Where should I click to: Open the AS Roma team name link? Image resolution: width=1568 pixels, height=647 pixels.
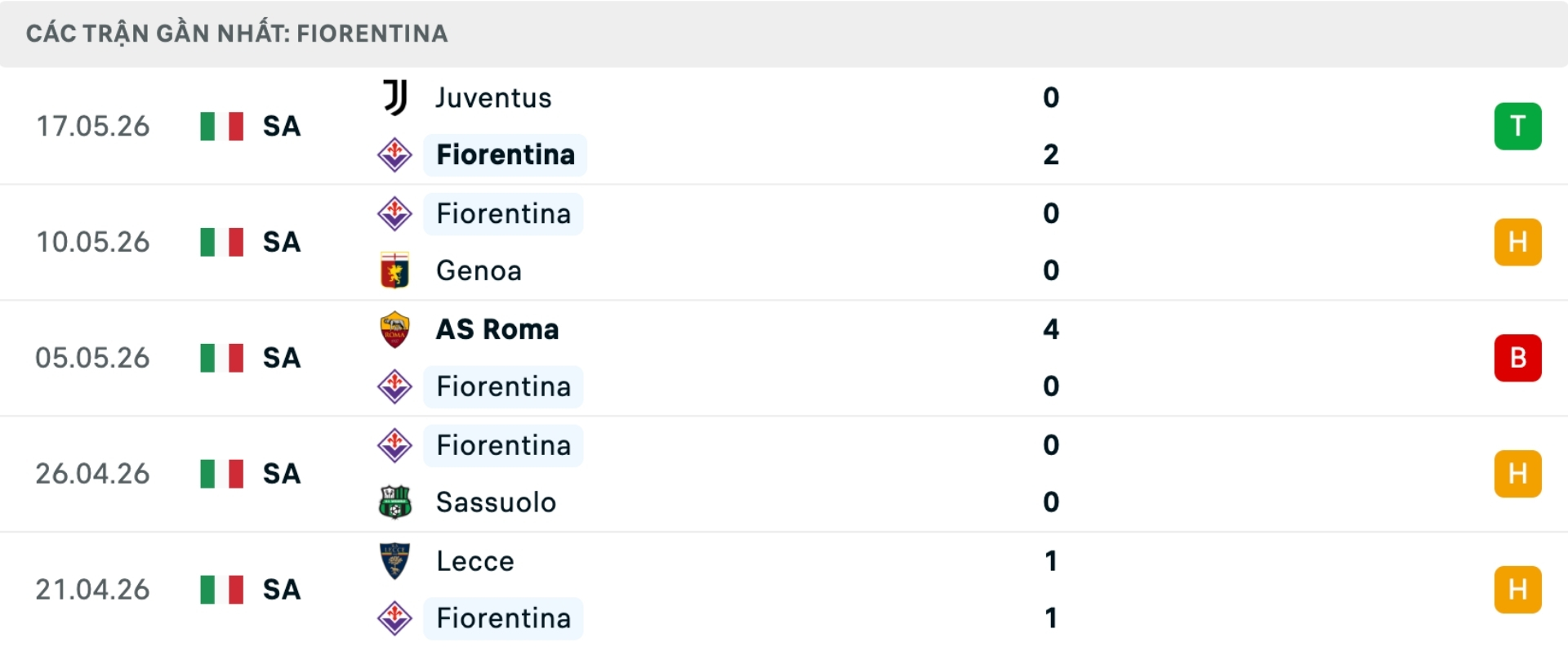pos(497,329)
